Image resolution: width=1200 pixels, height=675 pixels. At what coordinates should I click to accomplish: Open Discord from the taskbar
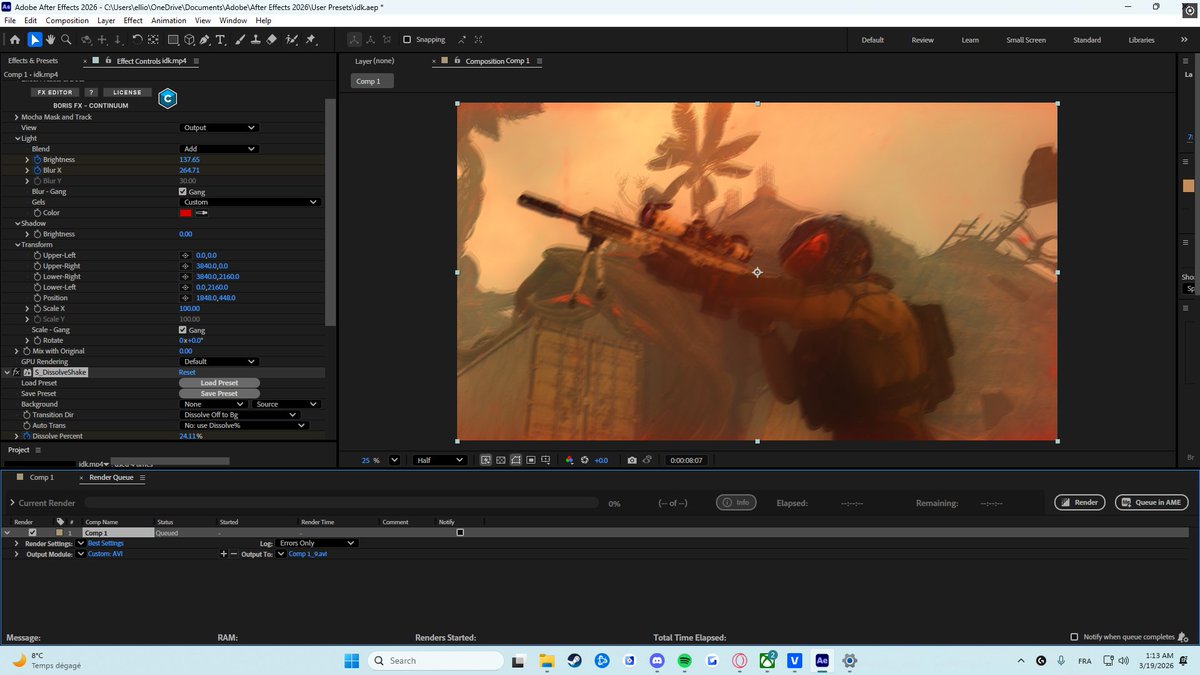[657, 660]
